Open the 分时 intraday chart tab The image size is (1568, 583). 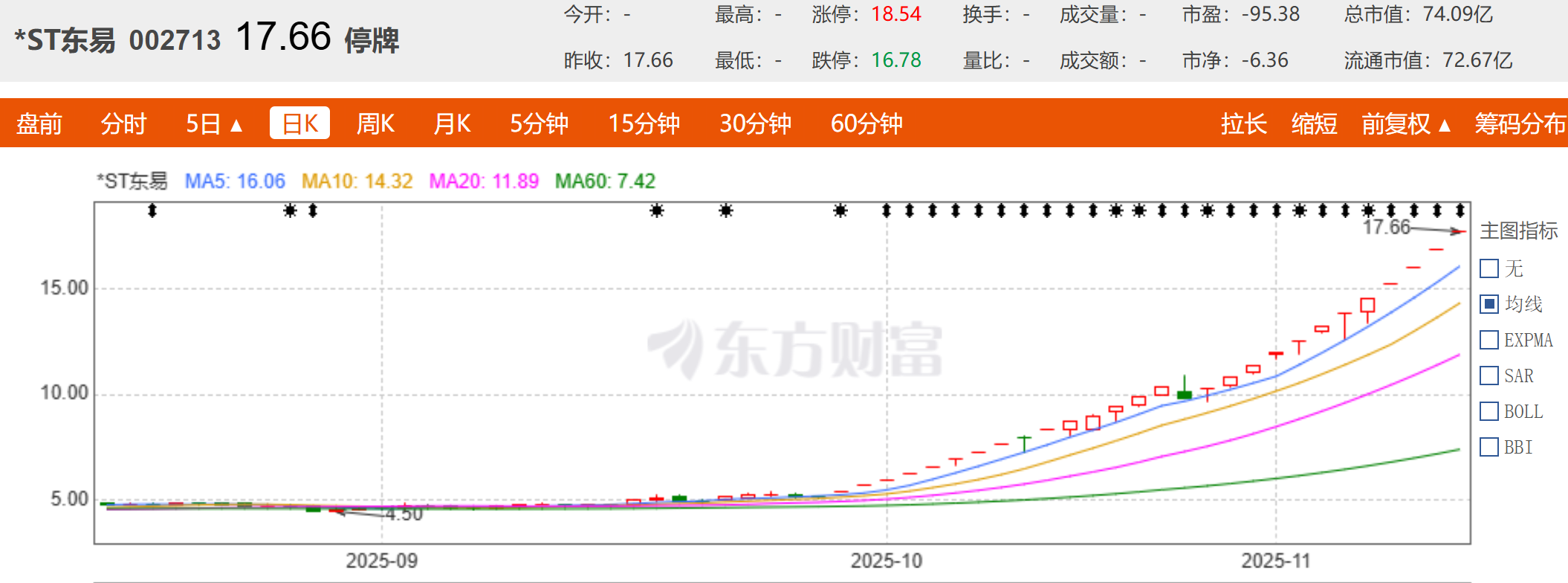(x=123, y=123)
